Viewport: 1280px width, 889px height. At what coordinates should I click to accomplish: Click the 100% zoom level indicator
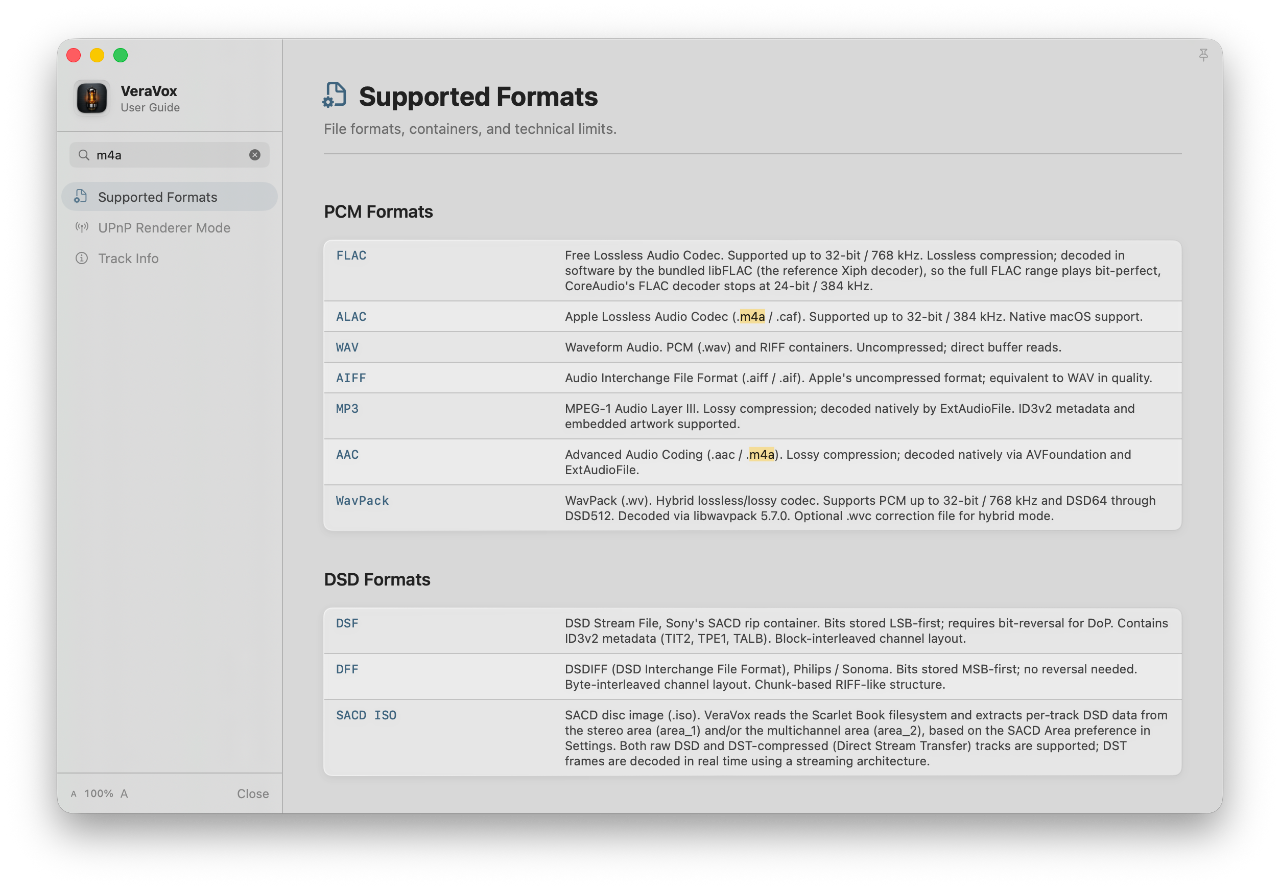coord(98,794)
